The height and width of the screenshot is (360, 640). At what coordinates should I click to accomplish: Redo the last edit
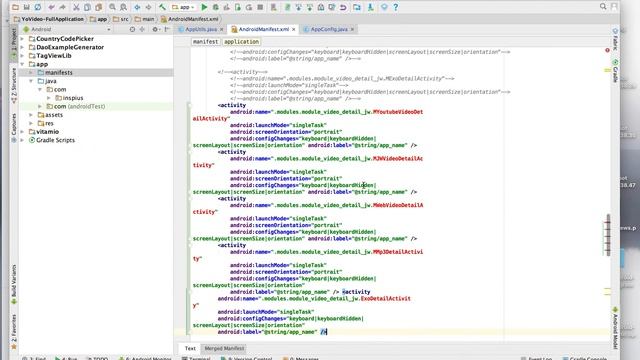tap(62, 7)
